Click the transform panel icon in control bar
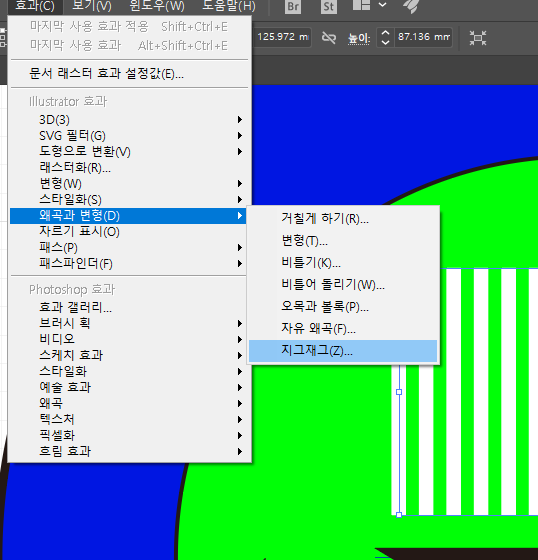 coord(478,38)
